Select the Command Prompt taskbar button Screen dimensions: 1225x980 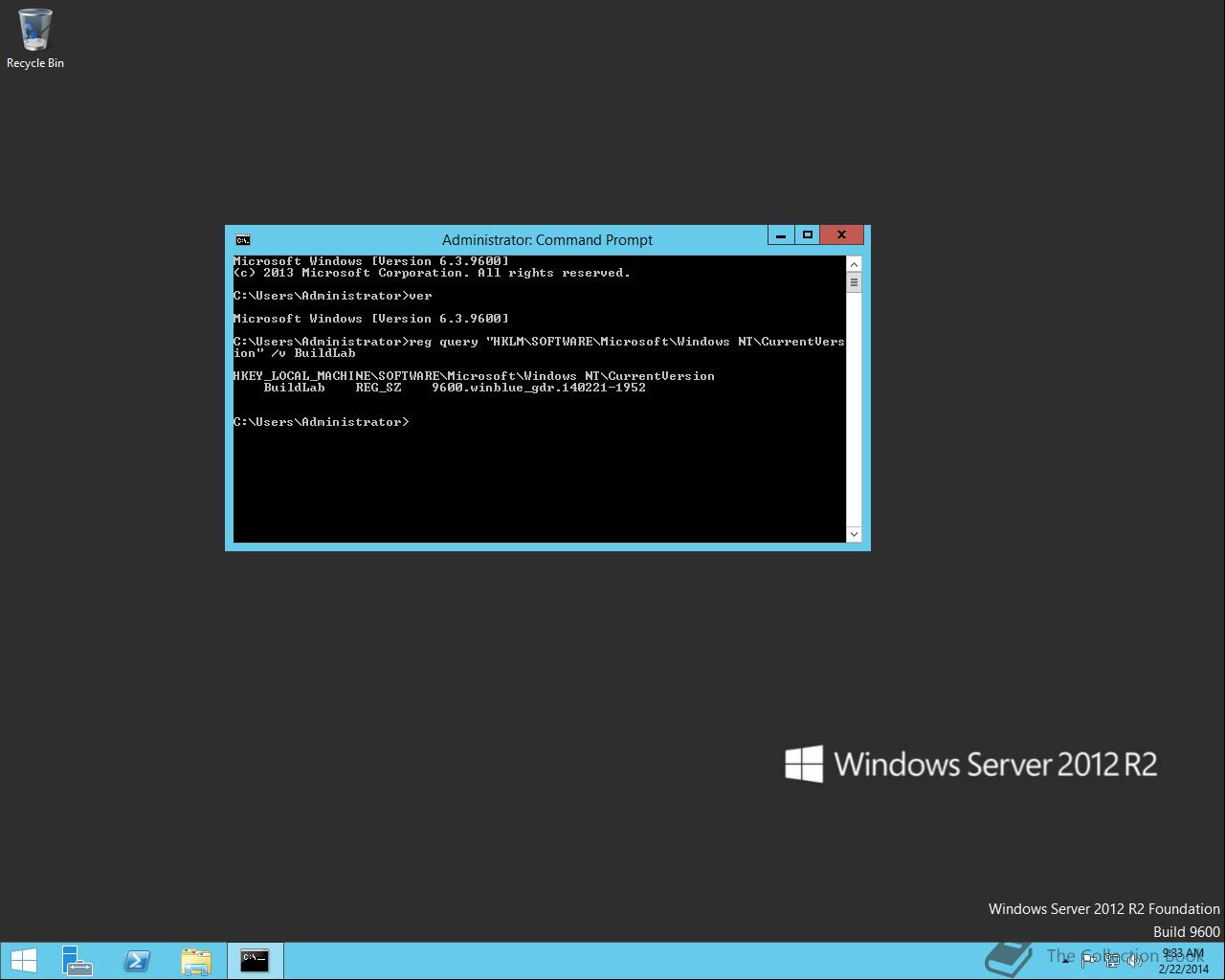[255, 960]
